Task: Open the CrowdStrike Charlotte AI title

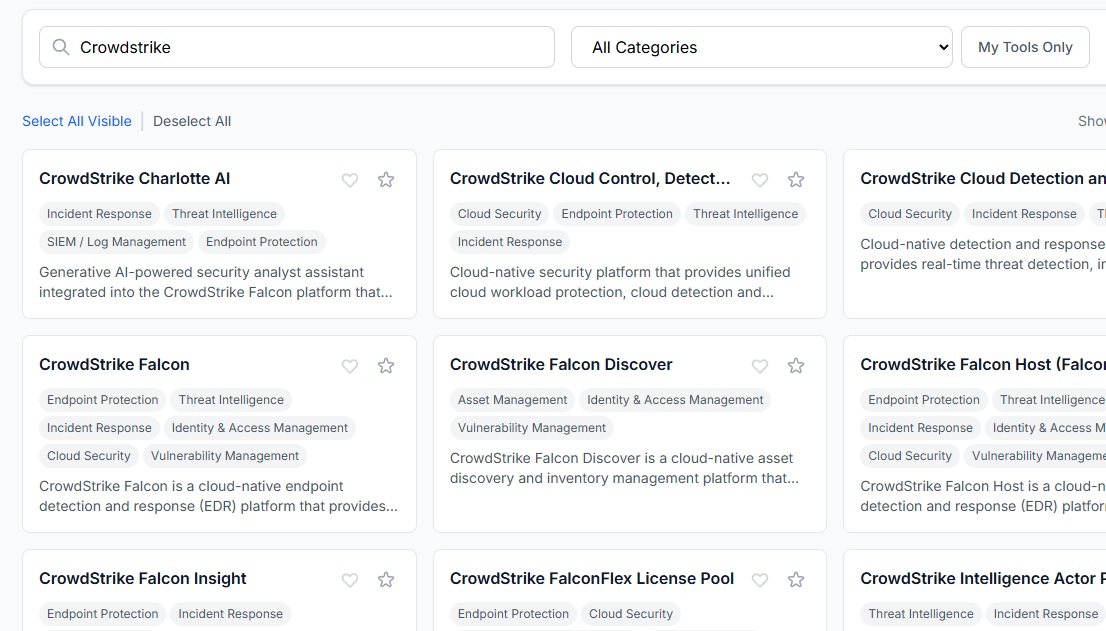Action: 135,178
